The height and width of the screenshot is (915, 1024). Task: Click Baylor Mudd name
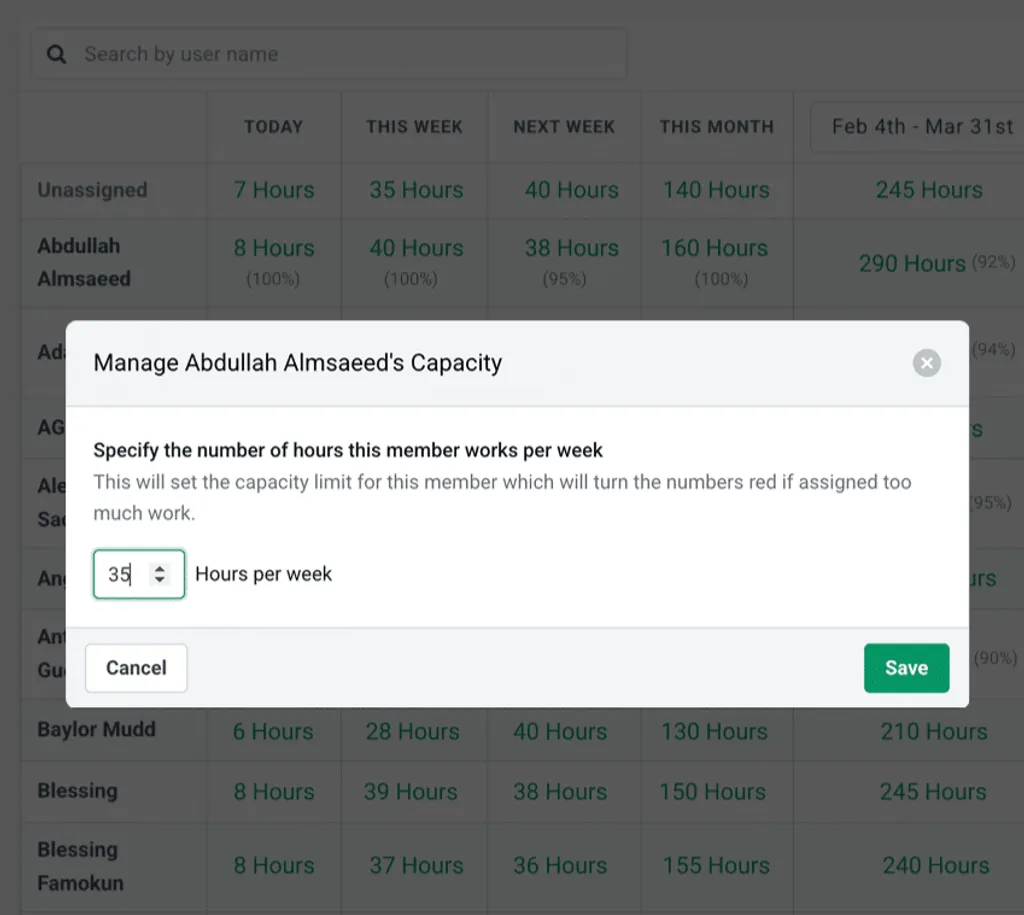[x=97, y=729]
